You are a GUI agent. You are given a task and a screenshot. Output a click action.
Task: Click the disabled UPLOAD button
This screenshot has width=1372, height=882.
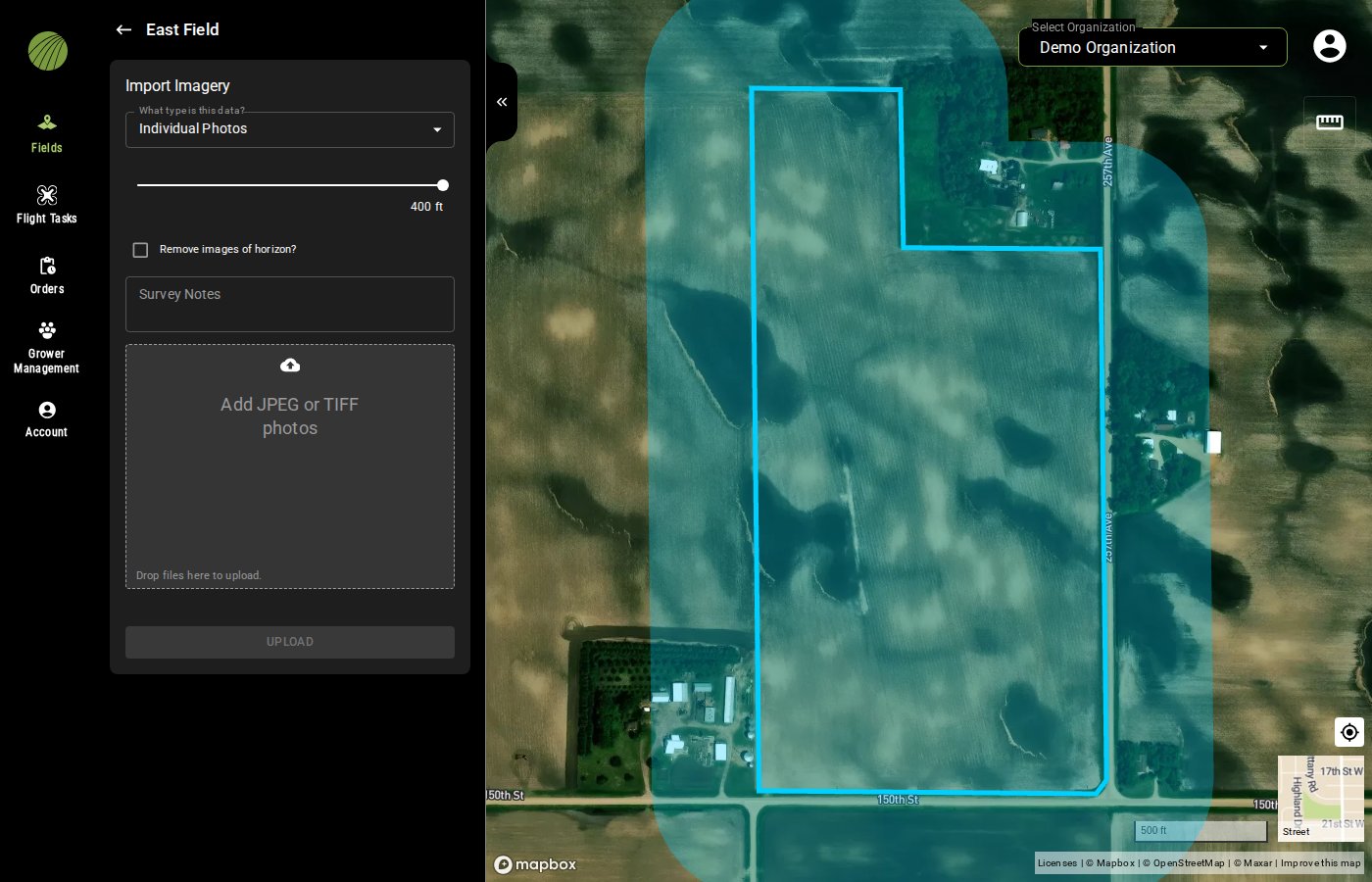290,642
